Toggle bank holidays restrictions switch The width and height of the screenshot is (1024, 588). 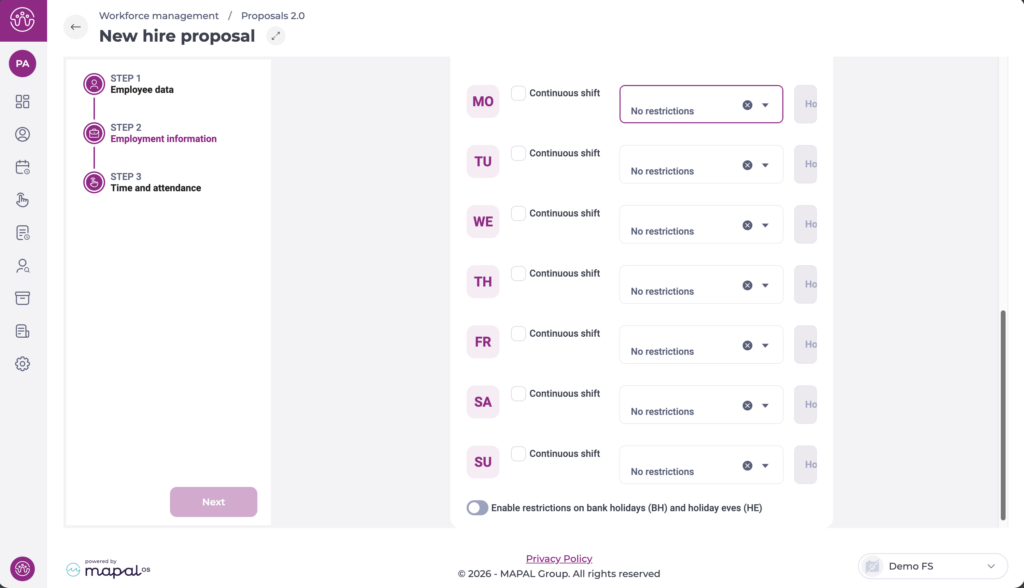(x=477, y=508)
